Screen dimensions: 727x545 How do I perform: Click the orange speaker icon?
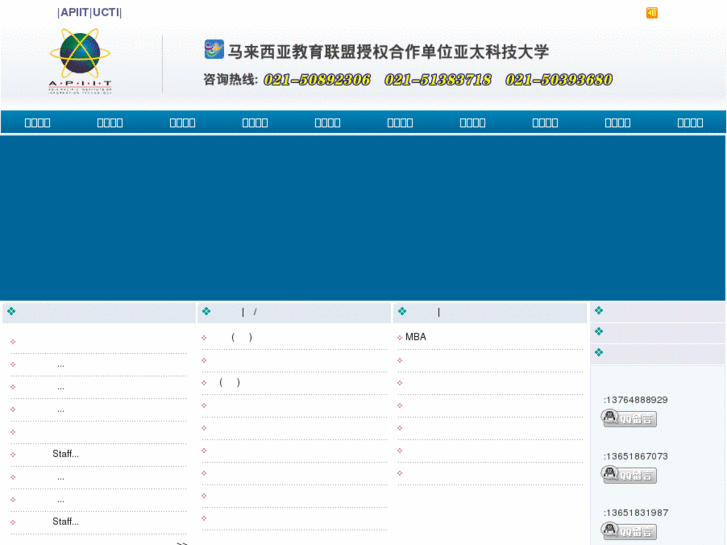coord(652,13)
